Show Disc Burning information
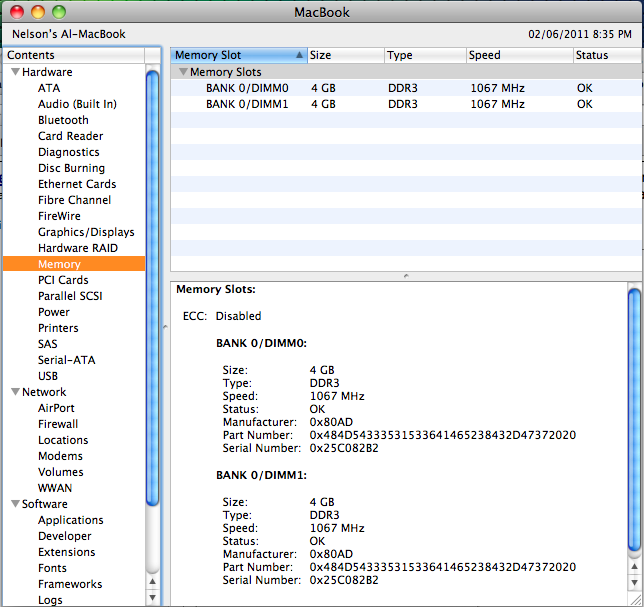This screenshot has height=607, width=644. click(71, 168)
